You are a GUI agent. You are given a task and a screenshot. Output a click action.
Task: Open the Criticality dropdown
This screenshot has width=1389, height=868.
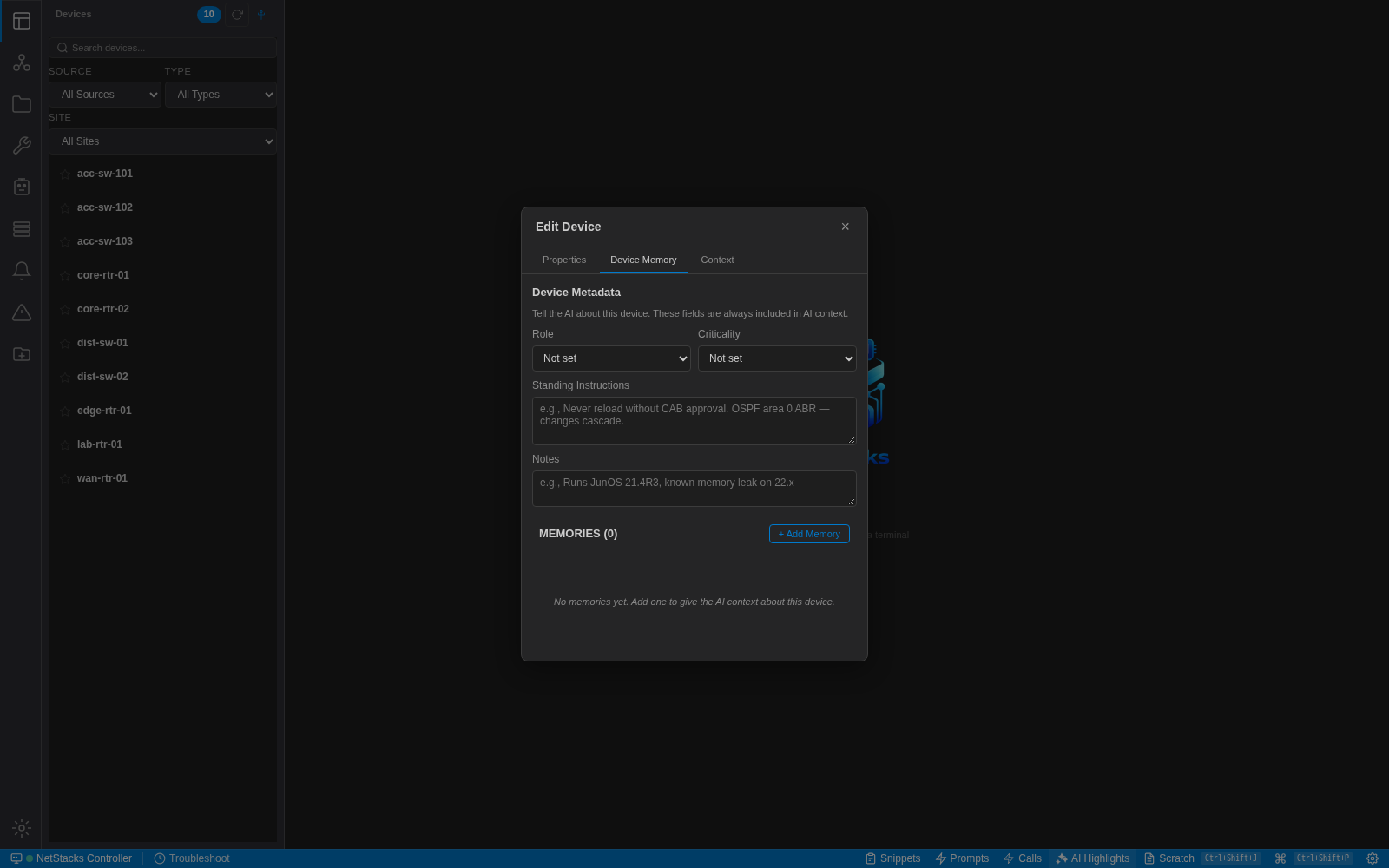point(777,358)
